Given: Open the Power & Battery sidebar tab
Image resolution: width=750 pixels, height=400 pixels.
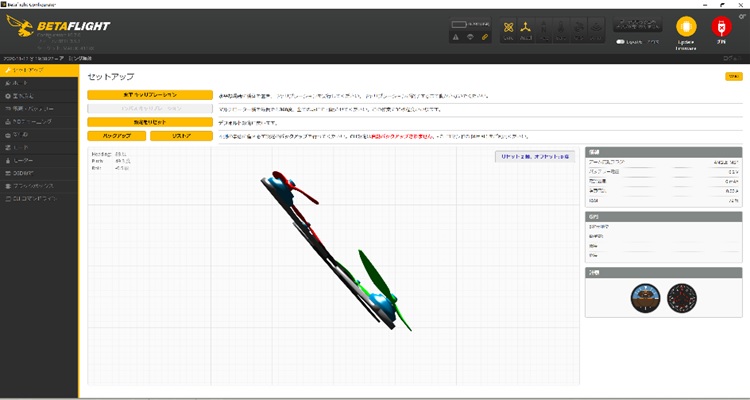Looking at the screenshot, I should tap(39, 109).
